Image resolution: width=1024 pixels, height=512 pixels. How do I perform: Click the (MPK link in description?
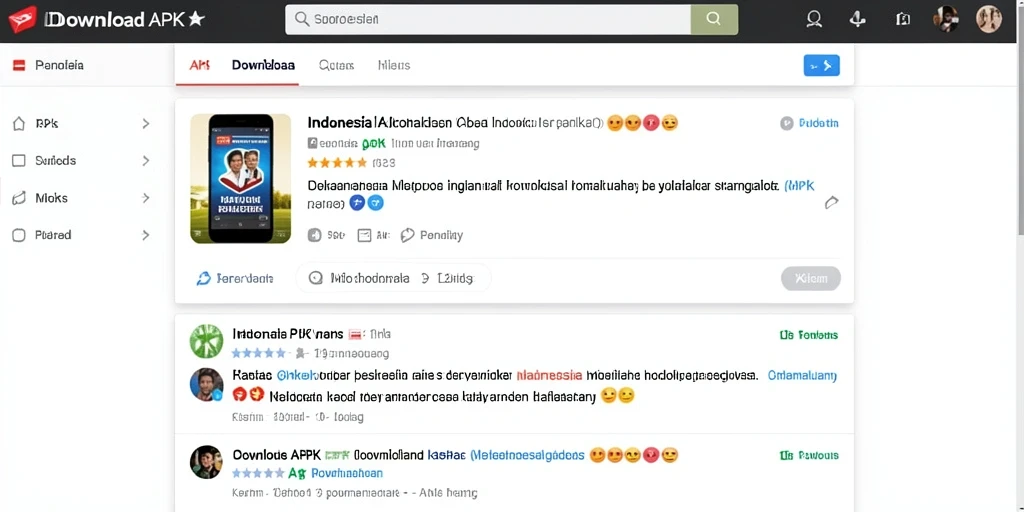pos(799,185)
